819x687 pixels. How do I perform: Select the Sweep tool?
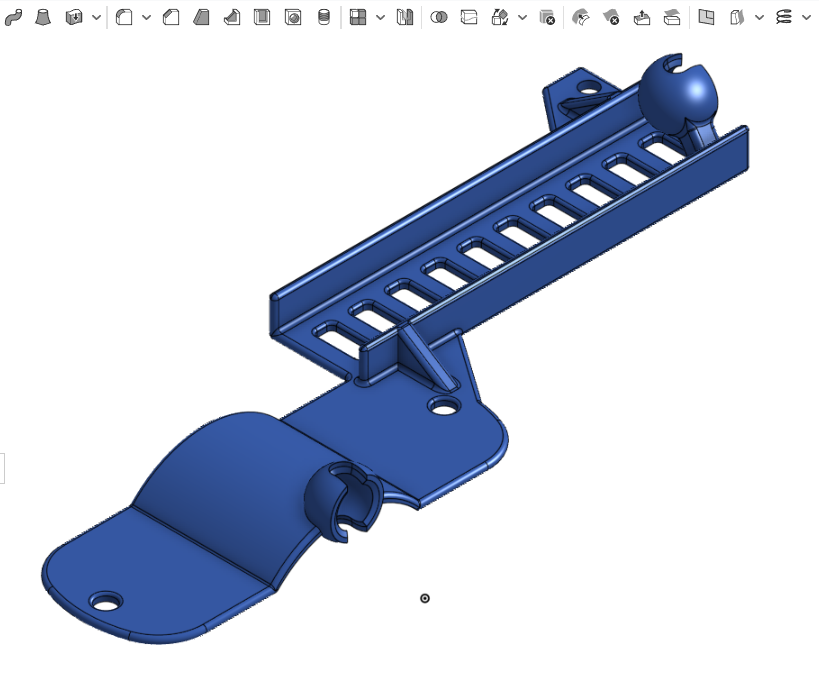click(13, 17)
